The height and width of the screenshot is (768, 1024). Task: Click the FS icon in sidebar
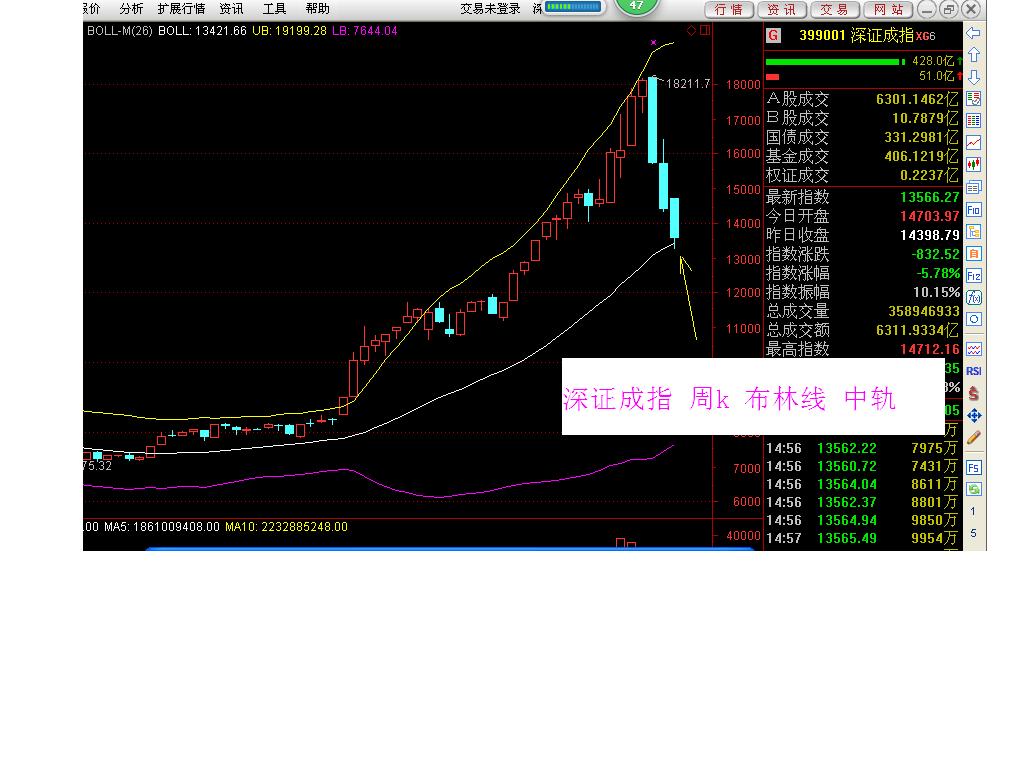click(x=973, y=468)
